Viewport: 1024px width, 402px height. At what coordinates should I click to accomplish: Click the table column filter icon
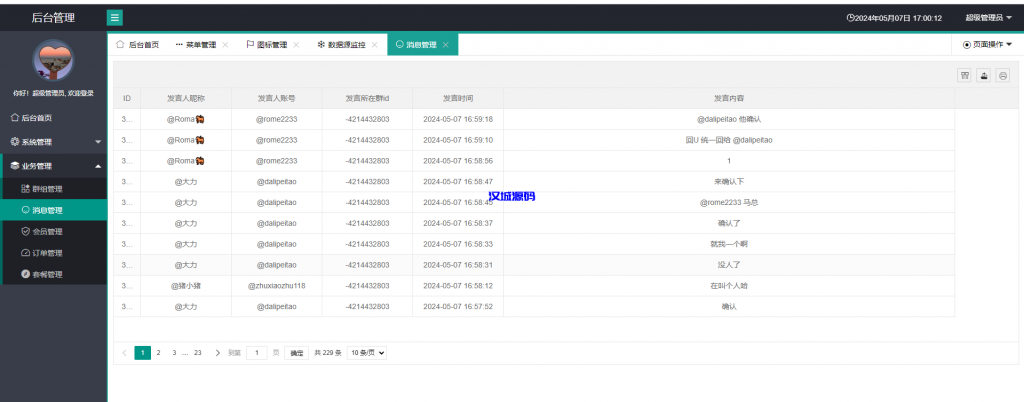(x=965, y=75)
